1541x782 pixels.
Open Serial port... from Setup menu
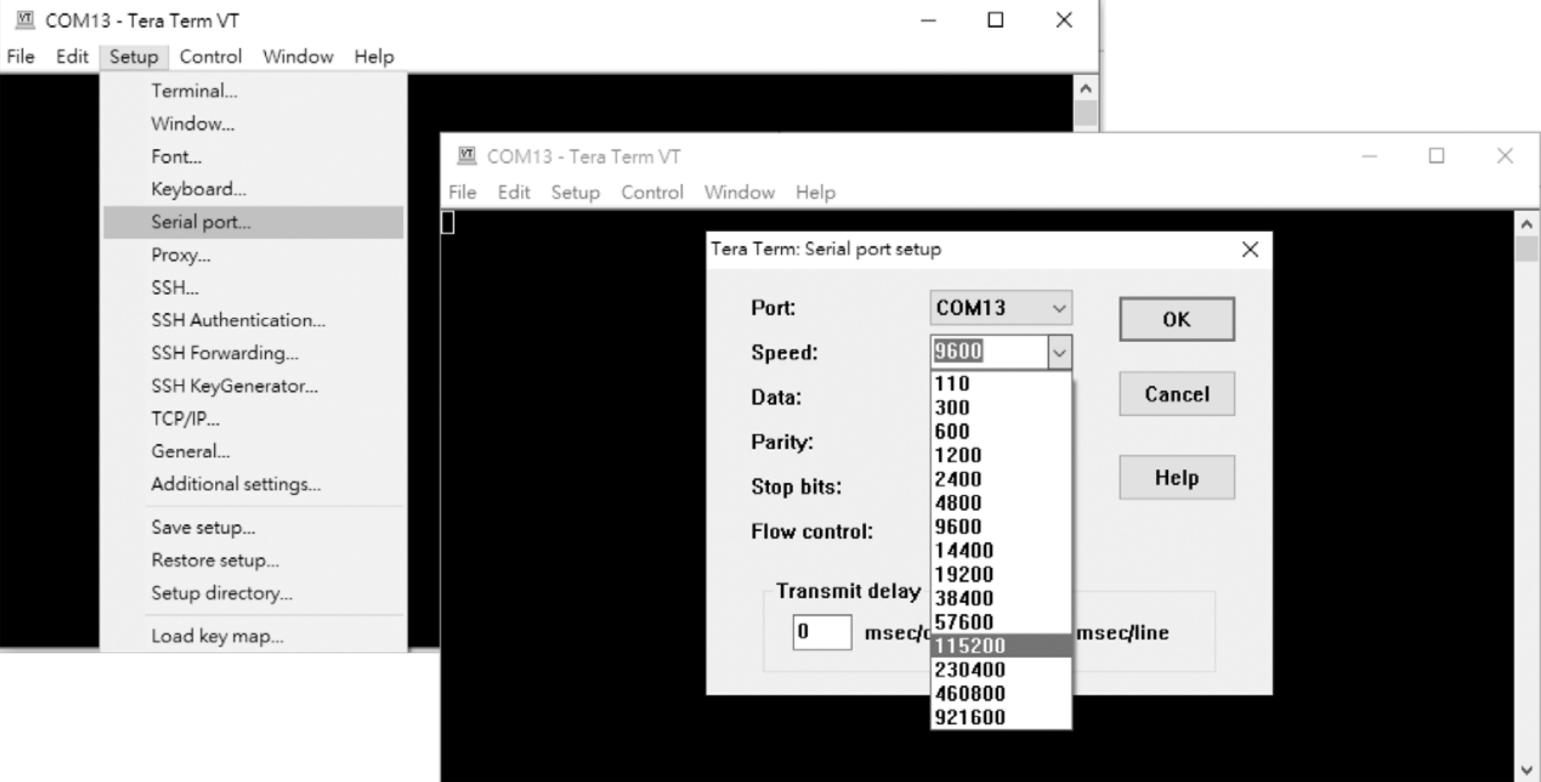254,222
